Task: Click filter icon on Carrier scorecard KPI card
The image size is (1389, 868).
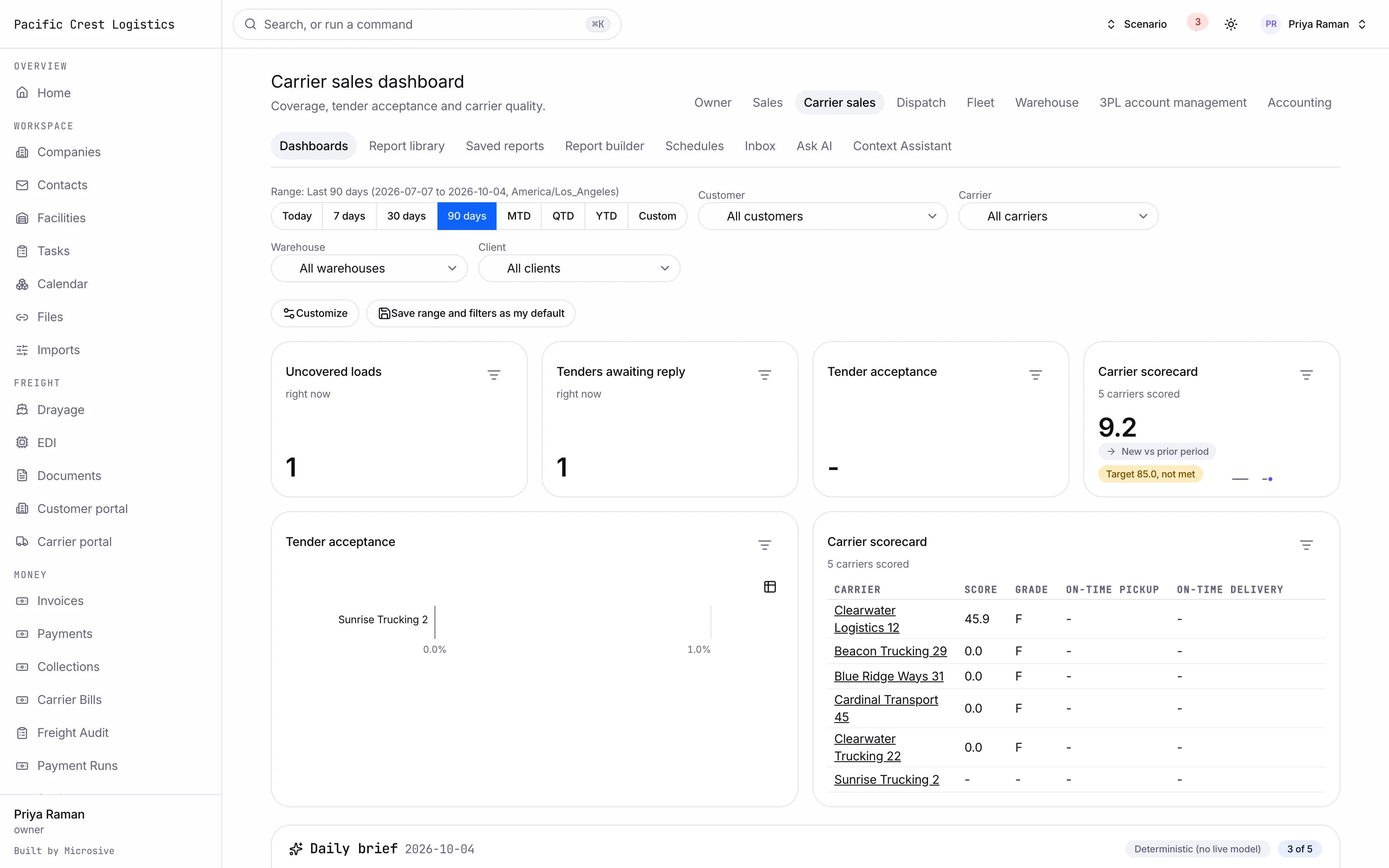Action: [x=1307, y=375]
